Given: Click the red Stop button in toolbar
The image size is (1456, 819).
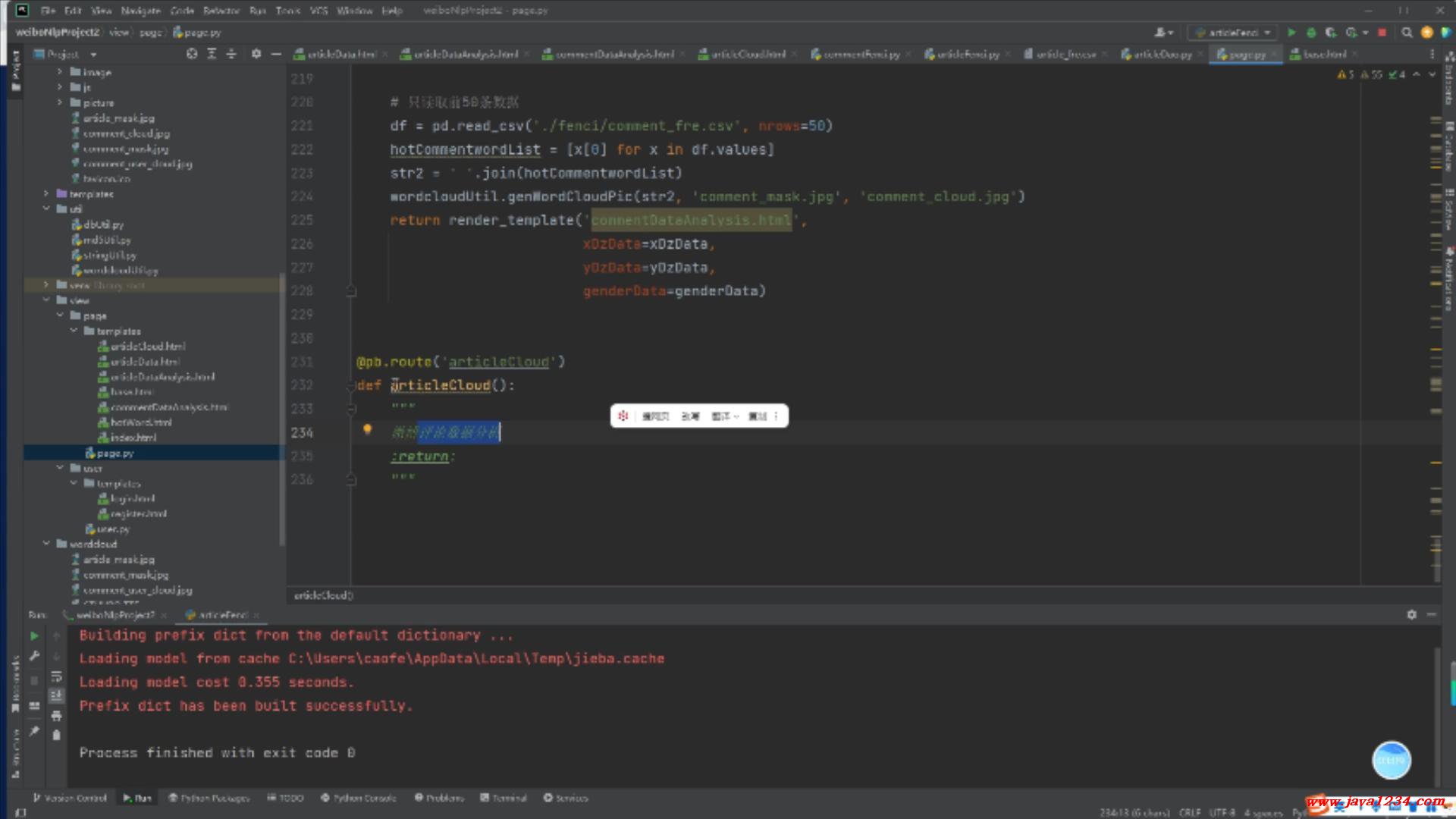Looking at the screenshot, I should click(x=1382, y=33).
